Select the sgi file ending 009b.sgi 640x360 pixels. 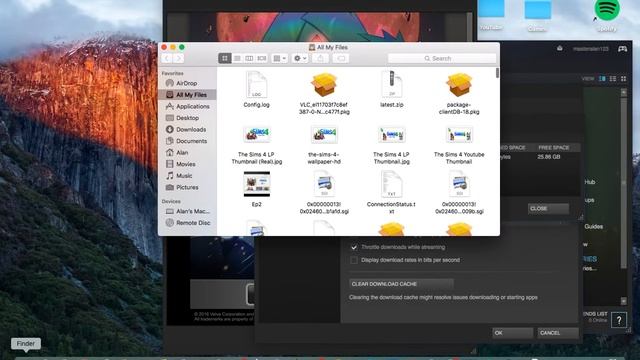click(459, 184)
